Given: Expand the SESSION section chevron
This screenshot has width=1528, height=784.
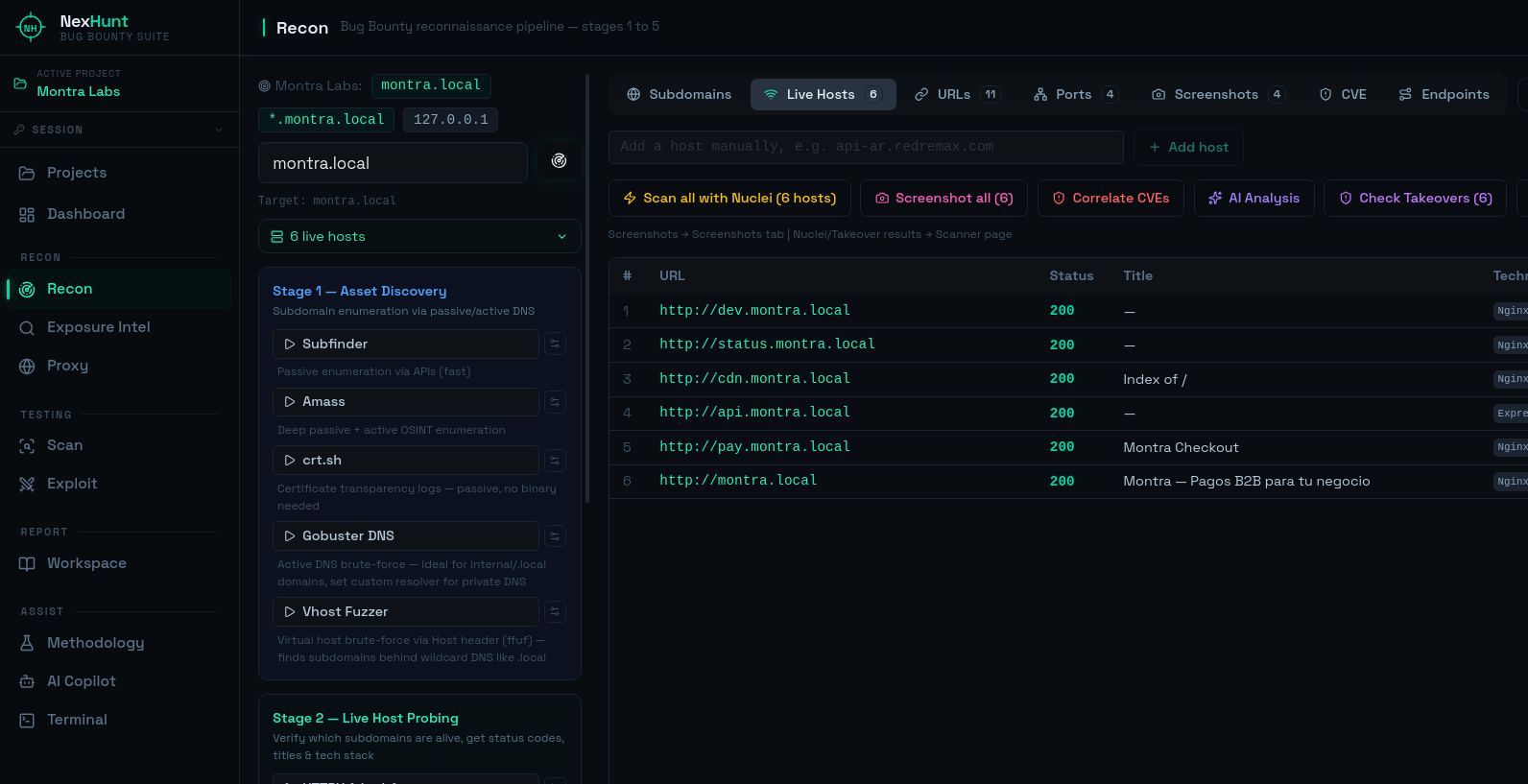Looking at the screenshot, I should pyautogui.click(x=219, y=130).
